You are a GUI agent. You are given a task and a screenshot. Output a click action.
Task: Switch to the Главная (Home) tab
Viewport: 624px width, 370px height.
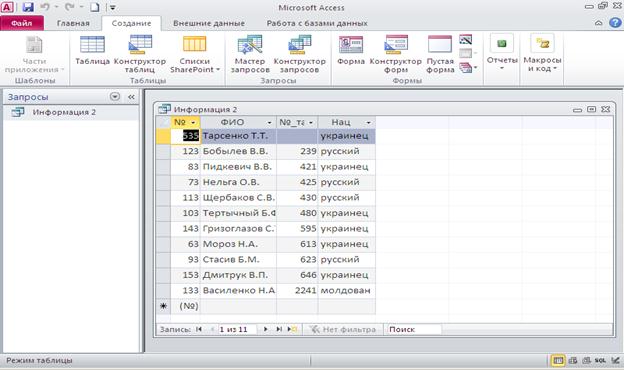(x=73, y=23)
